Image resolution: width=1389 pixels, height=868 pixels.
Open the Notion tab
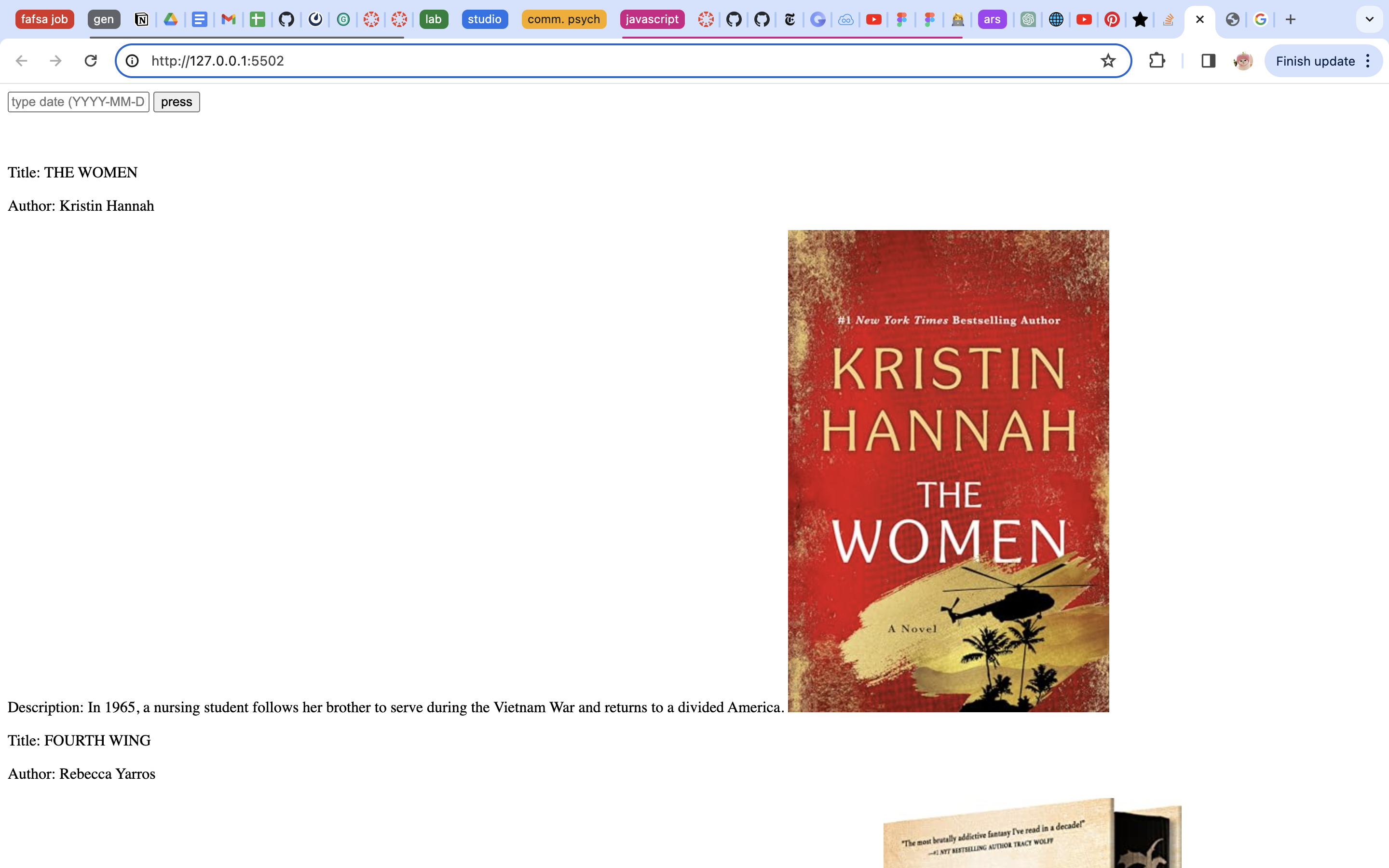(141, 19)
